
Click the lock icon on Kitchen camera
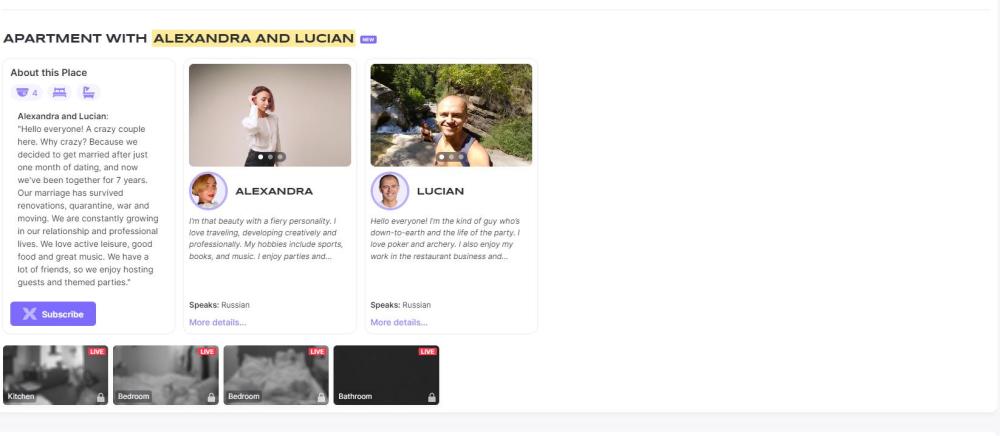point(100,397)
